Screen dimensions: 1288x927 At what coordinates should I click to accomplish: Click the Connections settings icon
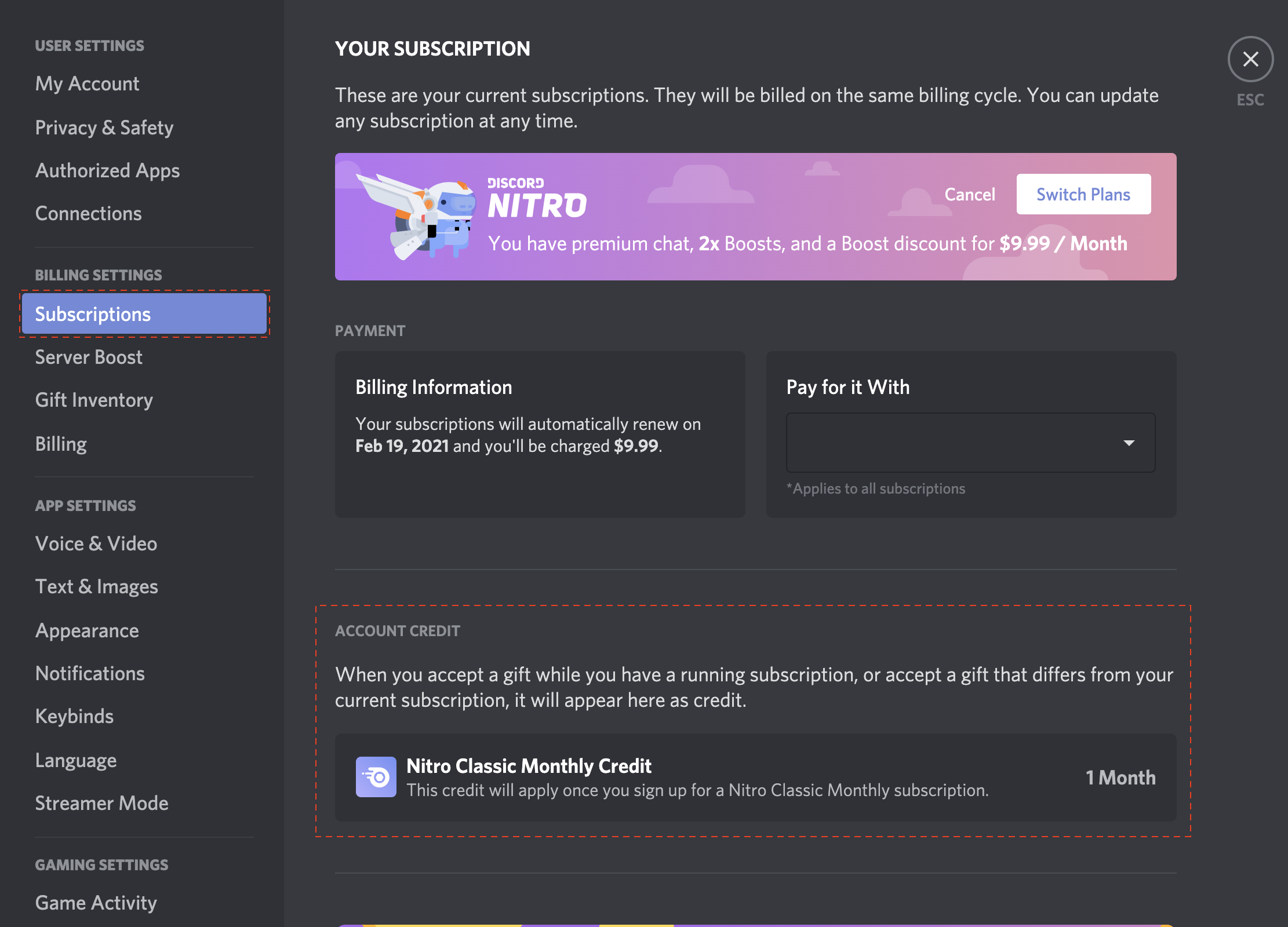[x=88, y=212]
